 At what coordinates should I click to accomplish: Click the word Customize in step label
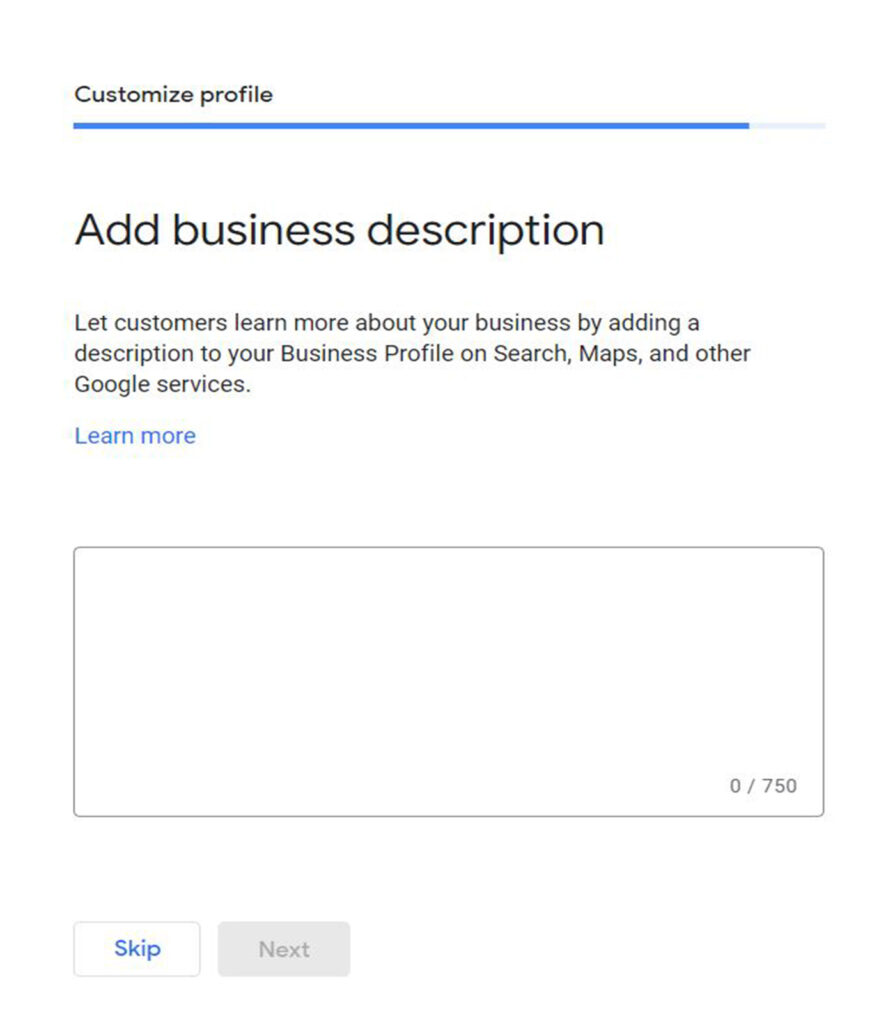[x=134, y=95]
